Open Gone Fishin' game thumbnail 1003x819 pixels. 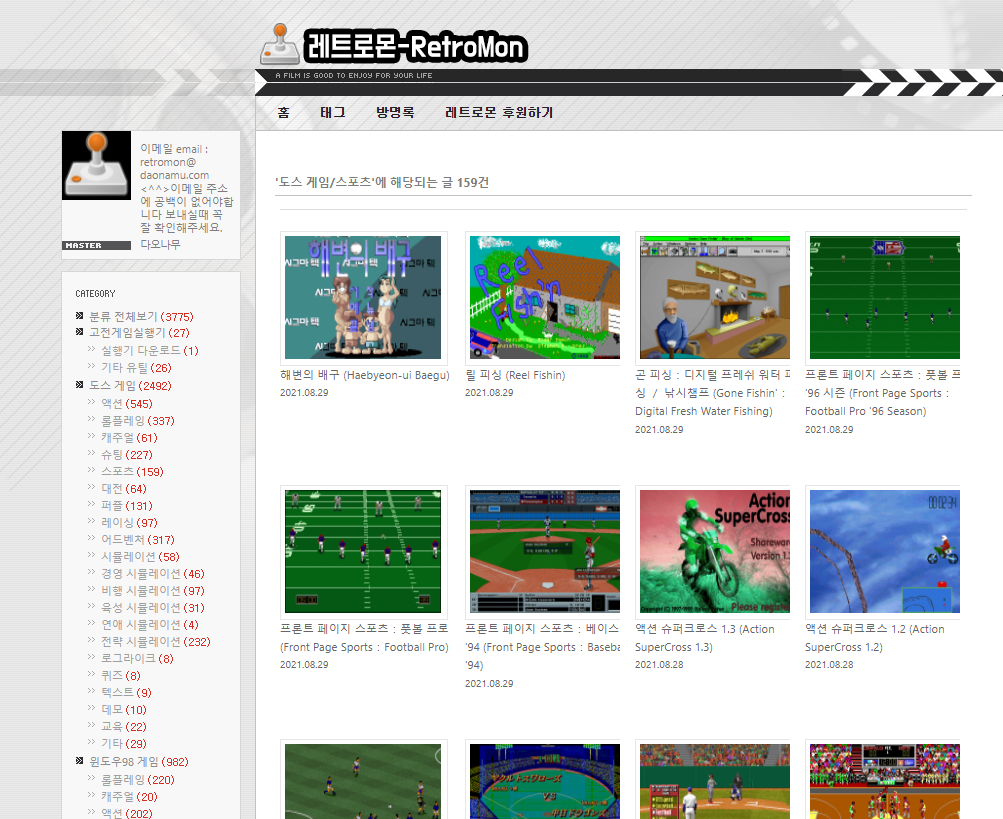click(713, 298)
